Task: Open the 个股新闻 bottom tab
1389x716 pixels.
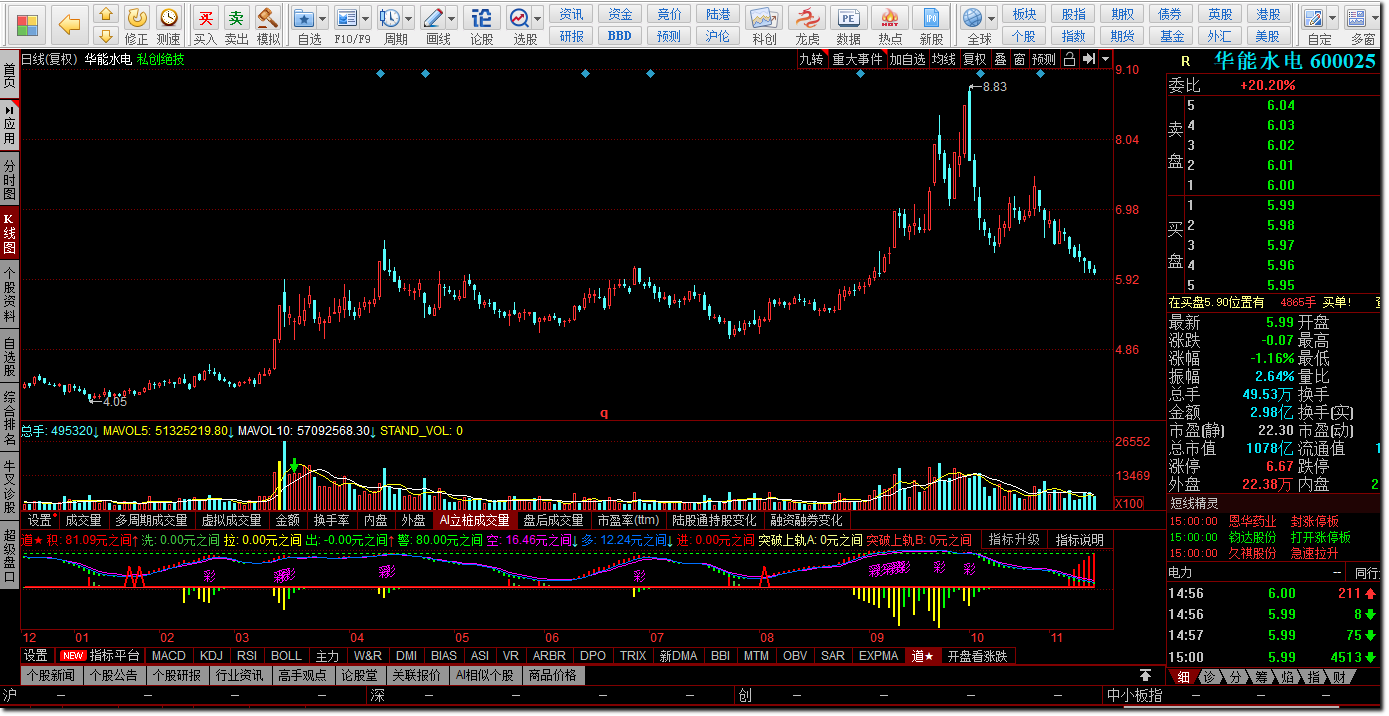Action: pyautogui.click(x=52, y=675)
